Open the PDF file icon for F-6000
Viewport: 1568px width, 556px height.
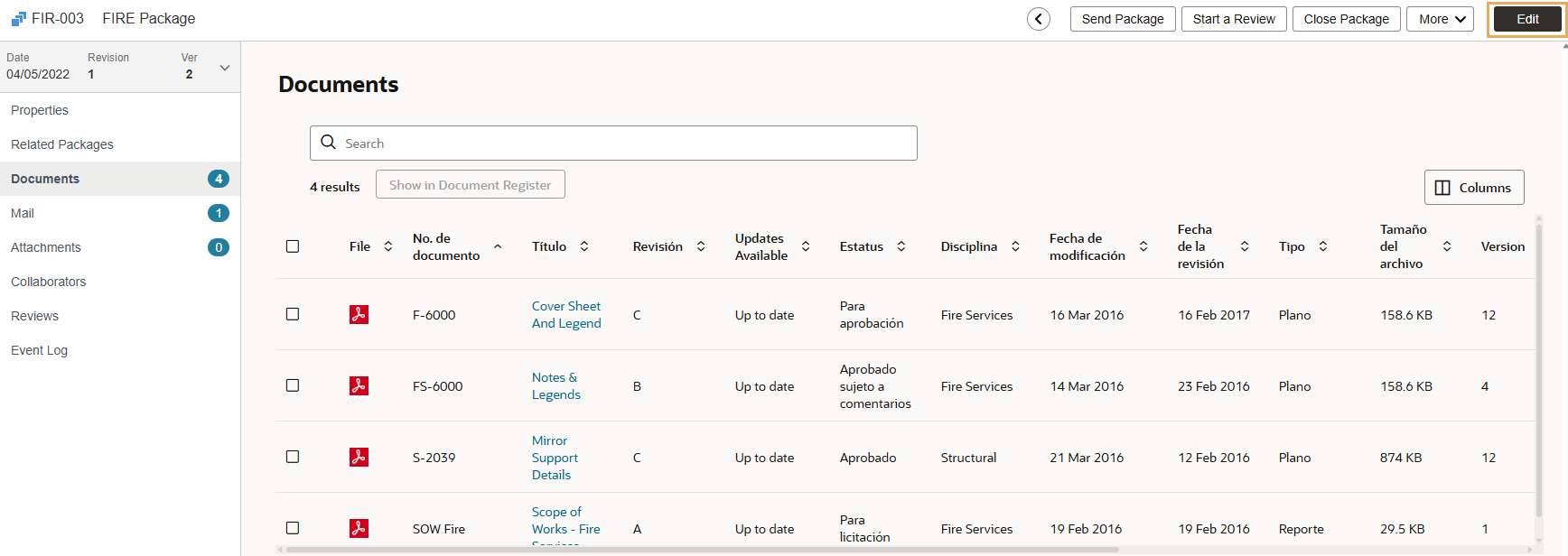coord(359,314)
